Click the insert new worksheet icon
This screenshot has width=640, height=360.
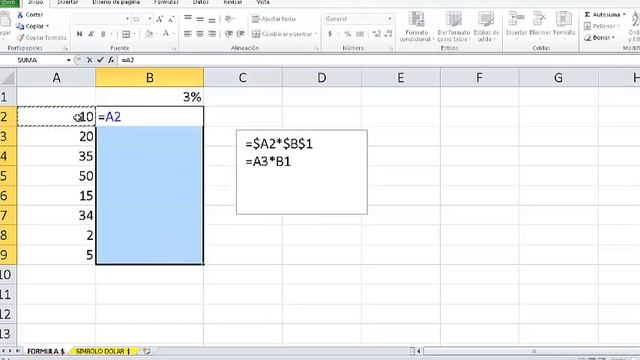[x=147, y=351]
